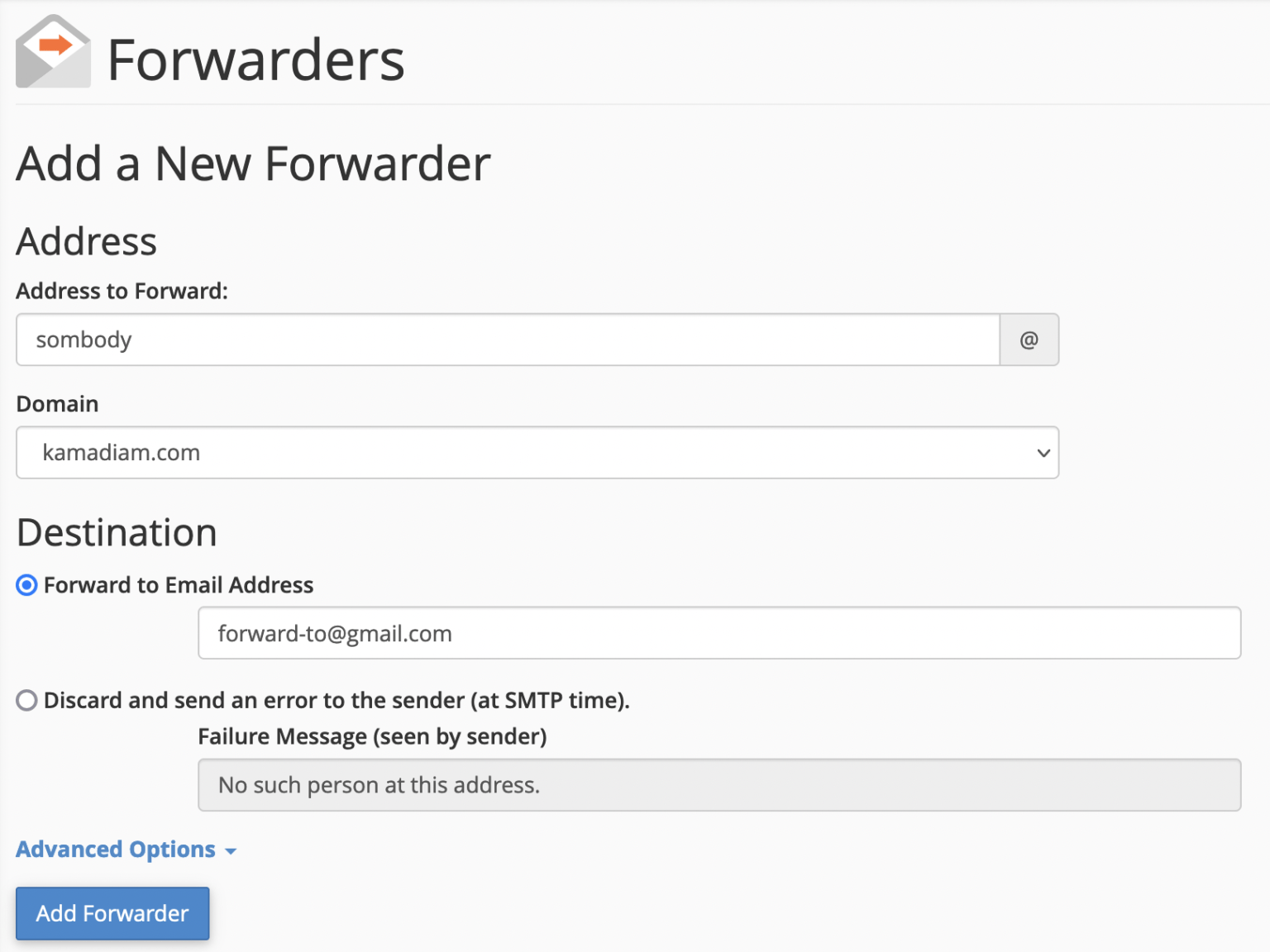Click the 'Add a New Forwarder' heading
The height and width of the screenshot is (952, 1270).
253,164
